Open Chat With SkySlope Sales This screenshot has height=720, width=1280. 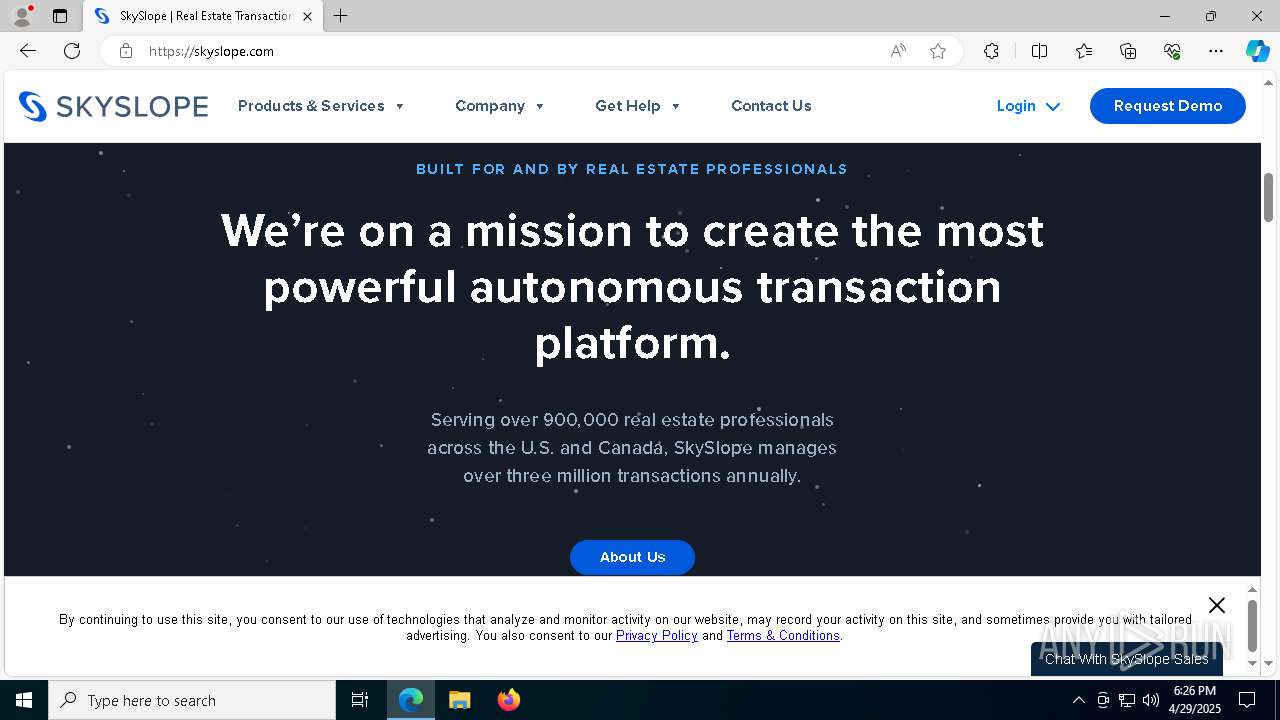click(x=1127, y=659)
